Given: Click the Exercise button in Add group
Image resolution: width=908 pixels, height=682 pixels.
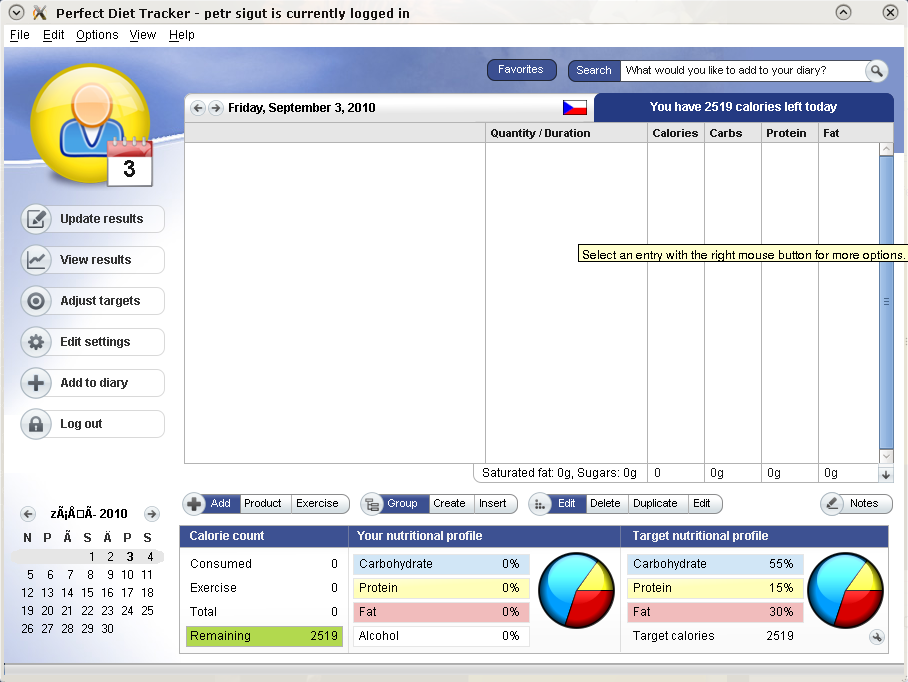Looking at the screenshot, I should [x=317, y=504].
